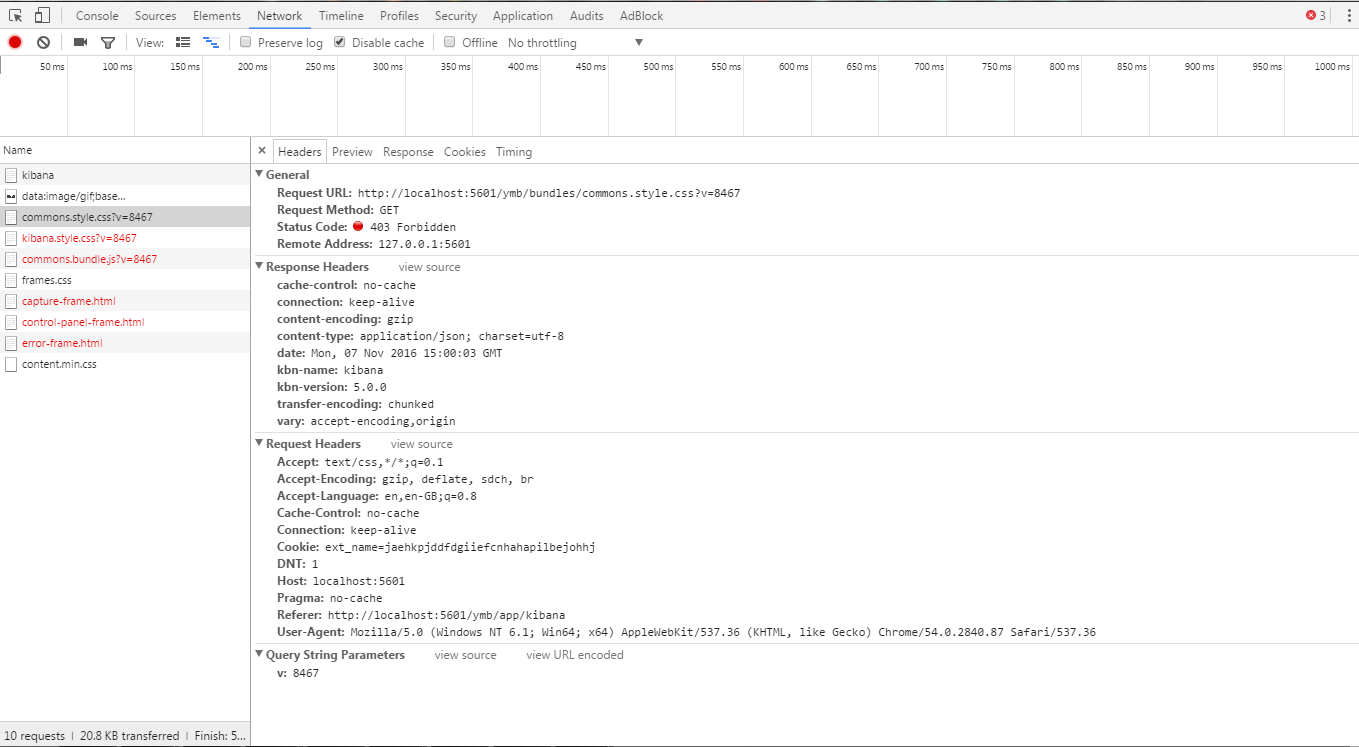Enable the Preserve log checkbox
Image resolution: width=1359 pixels, height=747 pixels.
246,42
